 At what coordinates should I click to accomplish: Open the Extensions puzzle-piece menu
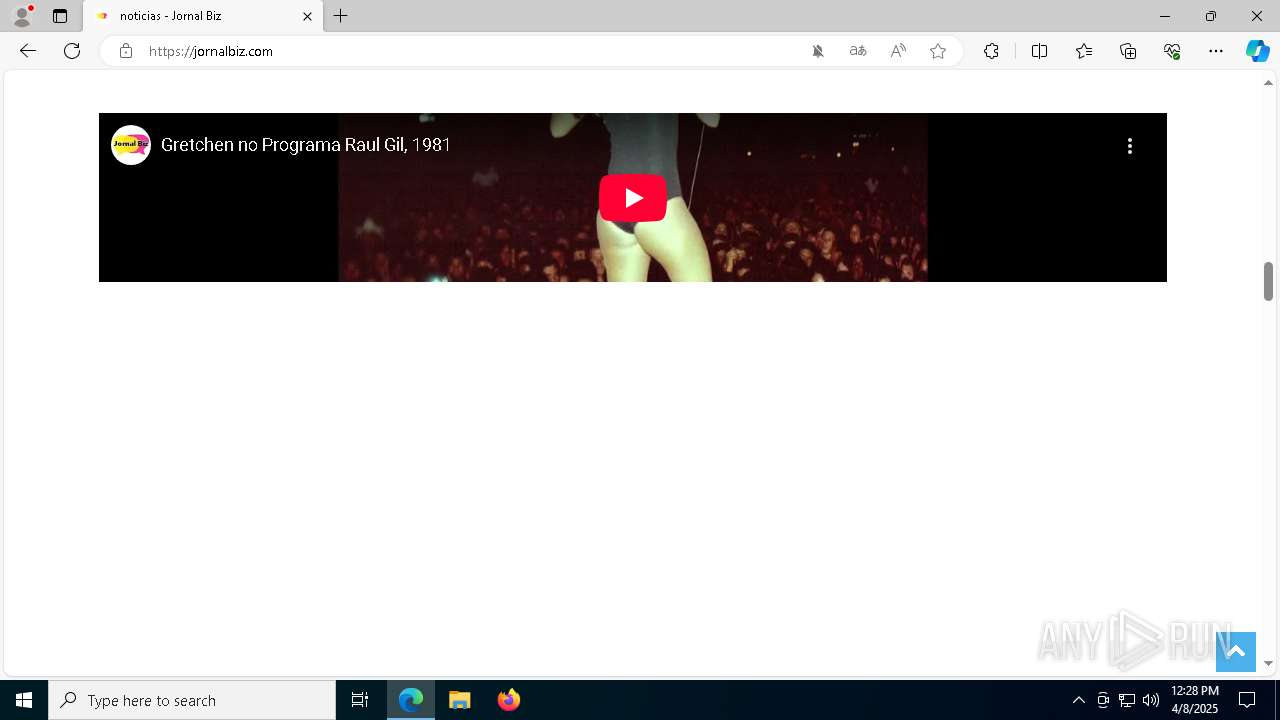pyautogui.click(x=991, y=51)
